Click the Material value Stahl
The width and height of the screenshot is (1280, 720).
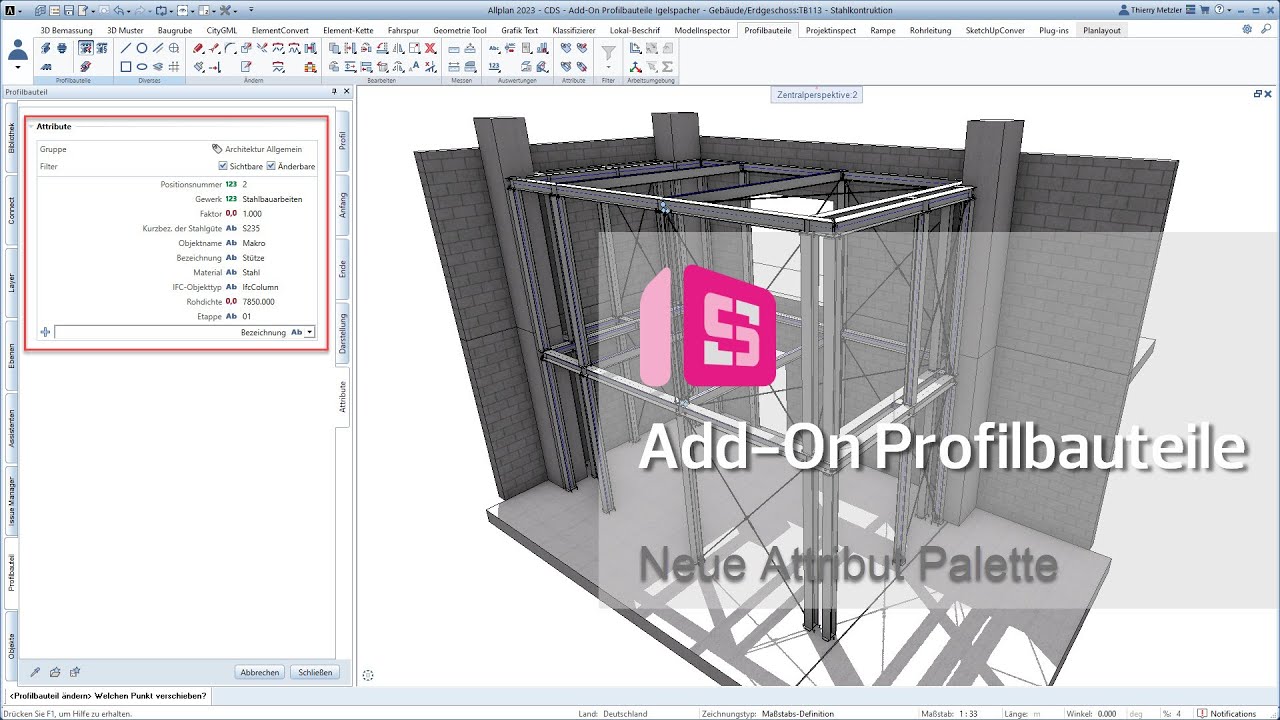tap(251, 272)
